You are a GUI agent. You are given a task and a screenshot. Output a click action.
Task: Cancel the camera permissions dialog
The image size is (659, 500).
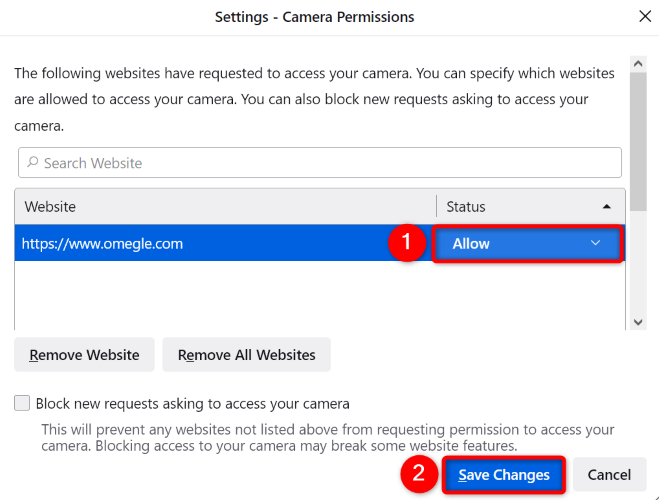[x=609, y=475]
